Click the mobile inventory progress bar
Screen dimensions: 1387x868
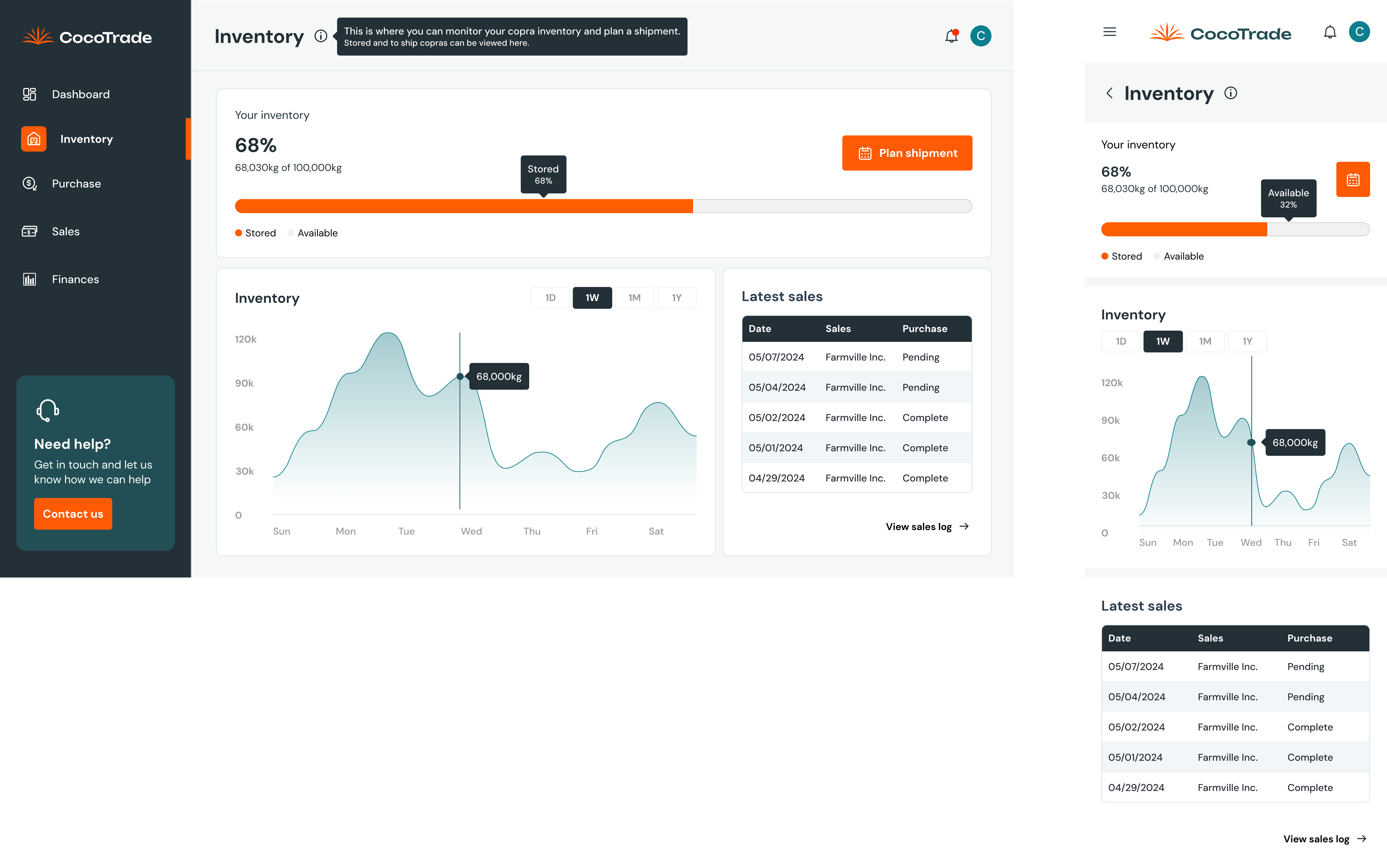click(1235, 230)
